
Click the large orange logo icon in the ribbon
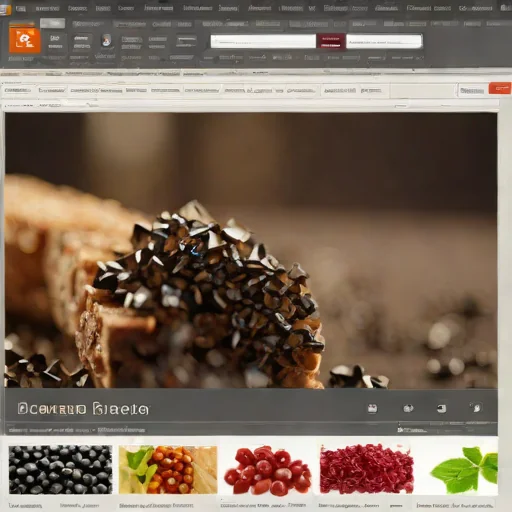[x=25, y=41]
